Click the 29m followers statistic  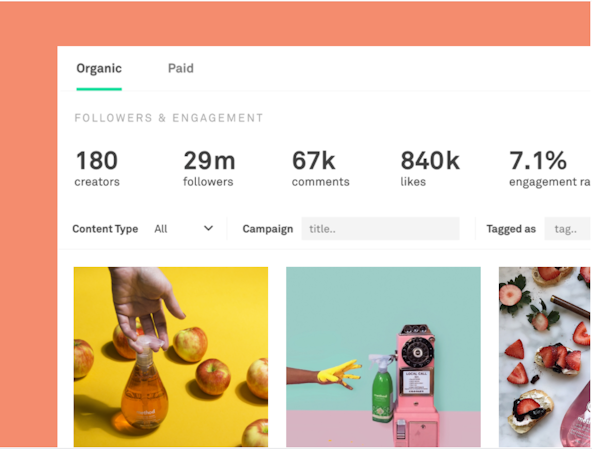[x=209, y=168]
